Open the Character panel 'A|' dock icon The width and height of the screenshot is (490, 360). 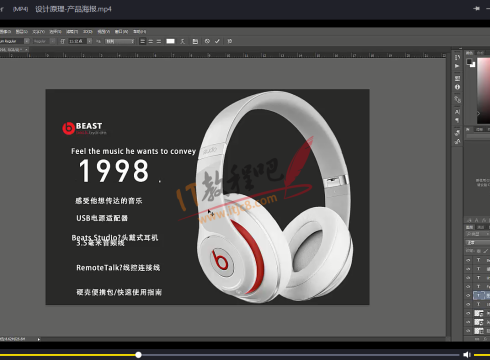pos(457,112)
